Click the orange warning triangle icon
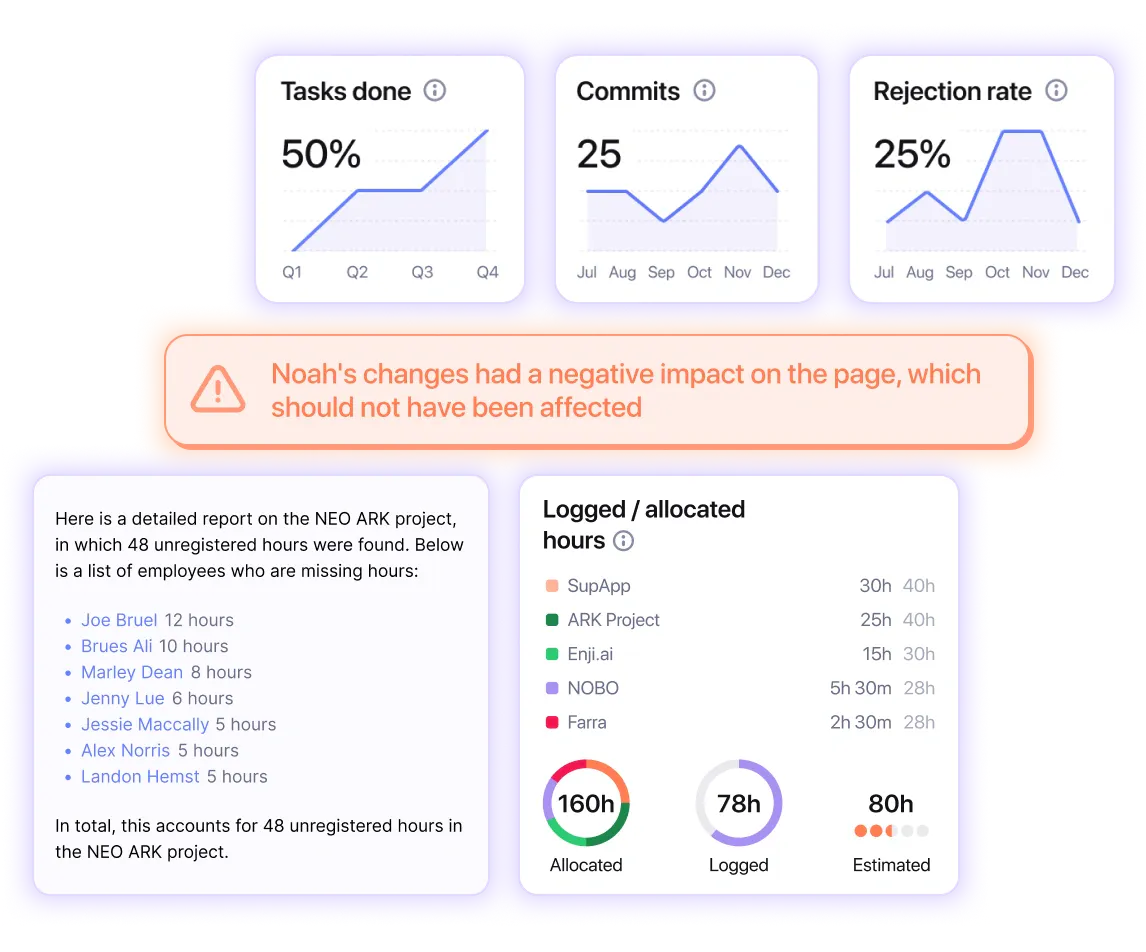 click(x=218, y=390)
